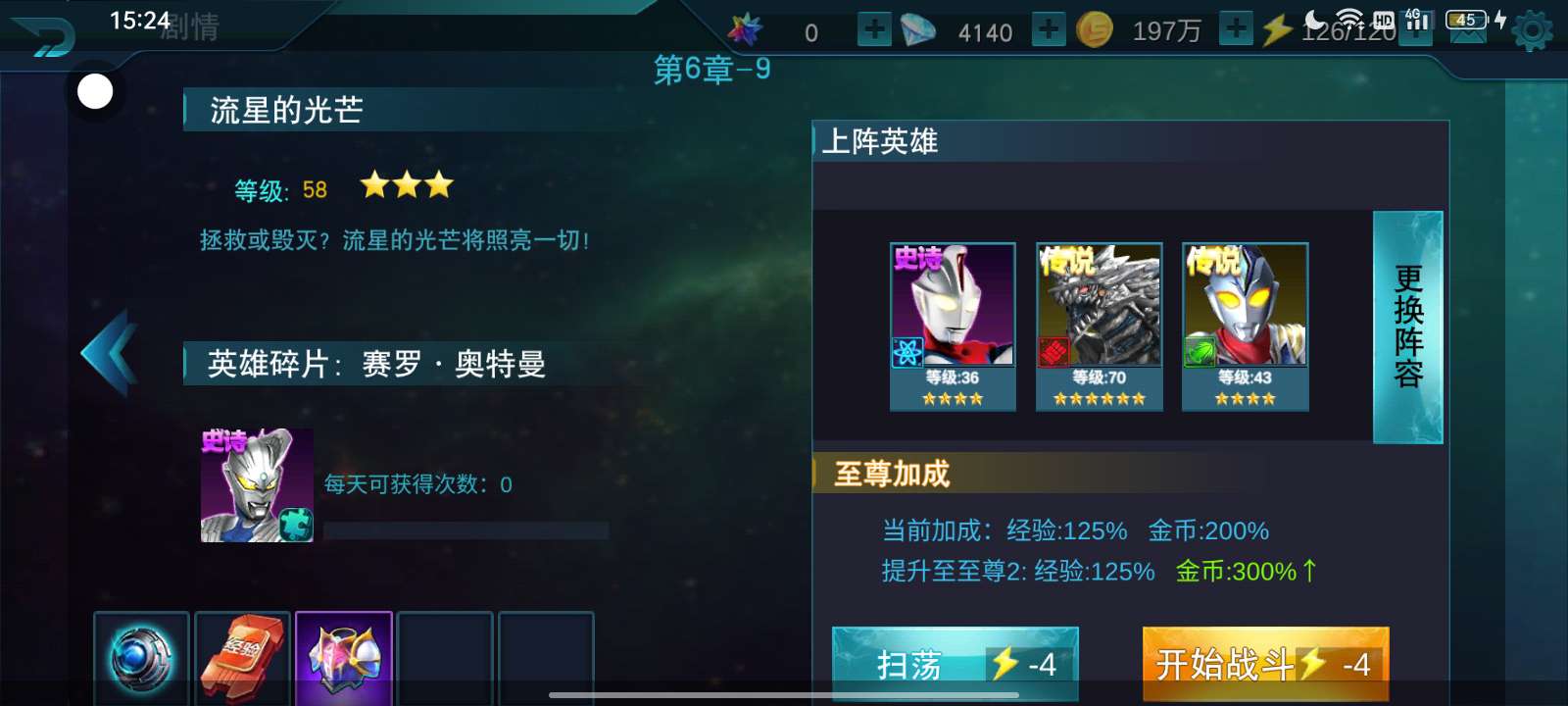Click 更换阵容 change lineup button
Screen dimensions: 1568x706
(1408, 327)
